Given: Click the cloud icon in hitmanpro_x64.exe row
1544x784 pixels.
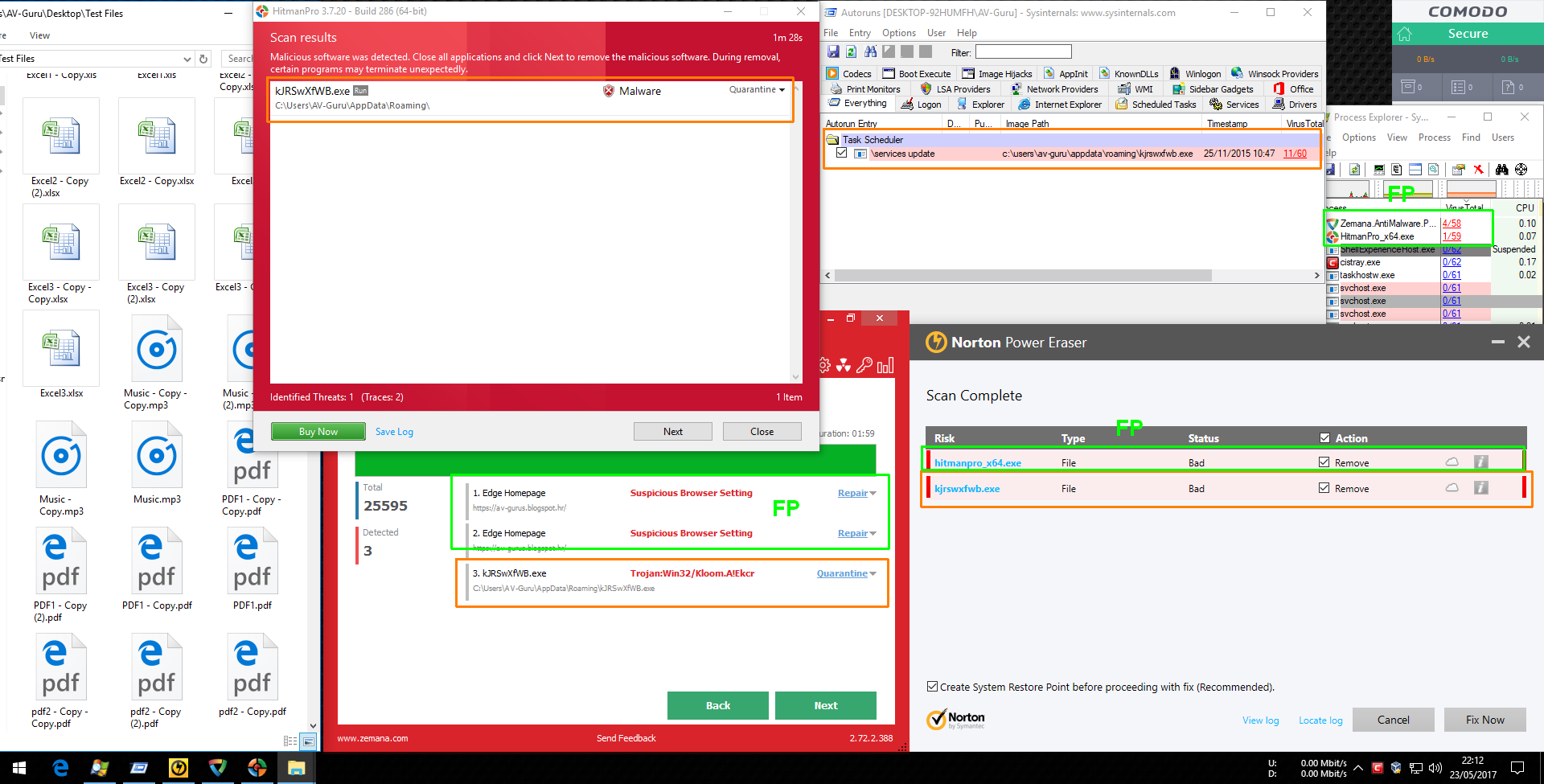Looking at the screenshot, I should click(1452, 462).
